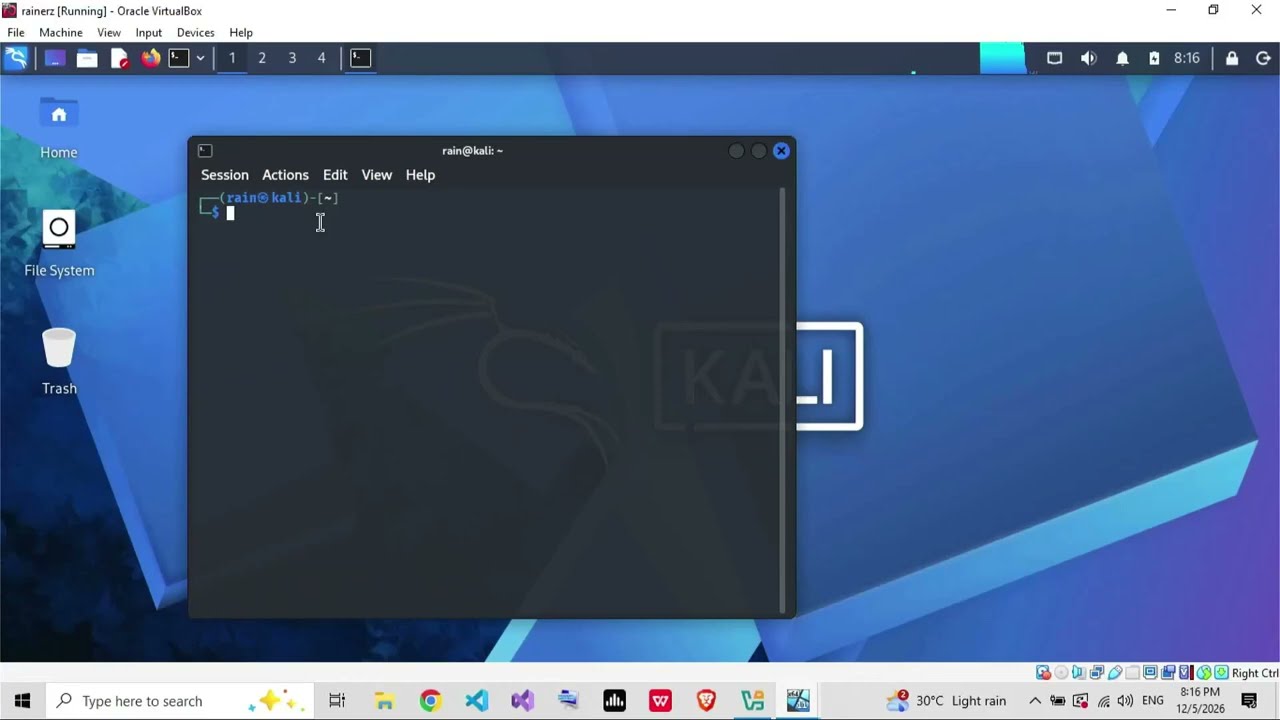This screenshot has width=1280, height=720.
Task: Open VirtualBox Devices menu
Action: point(196,32)
